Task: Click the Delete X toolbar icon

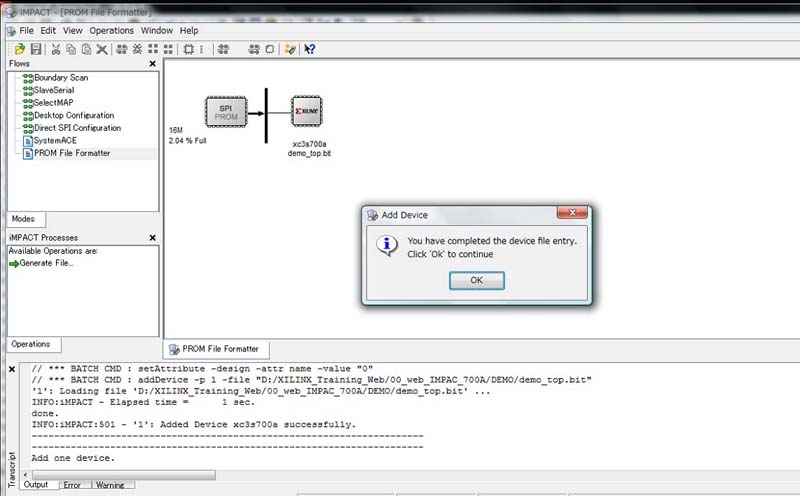Action: point(102,49)
